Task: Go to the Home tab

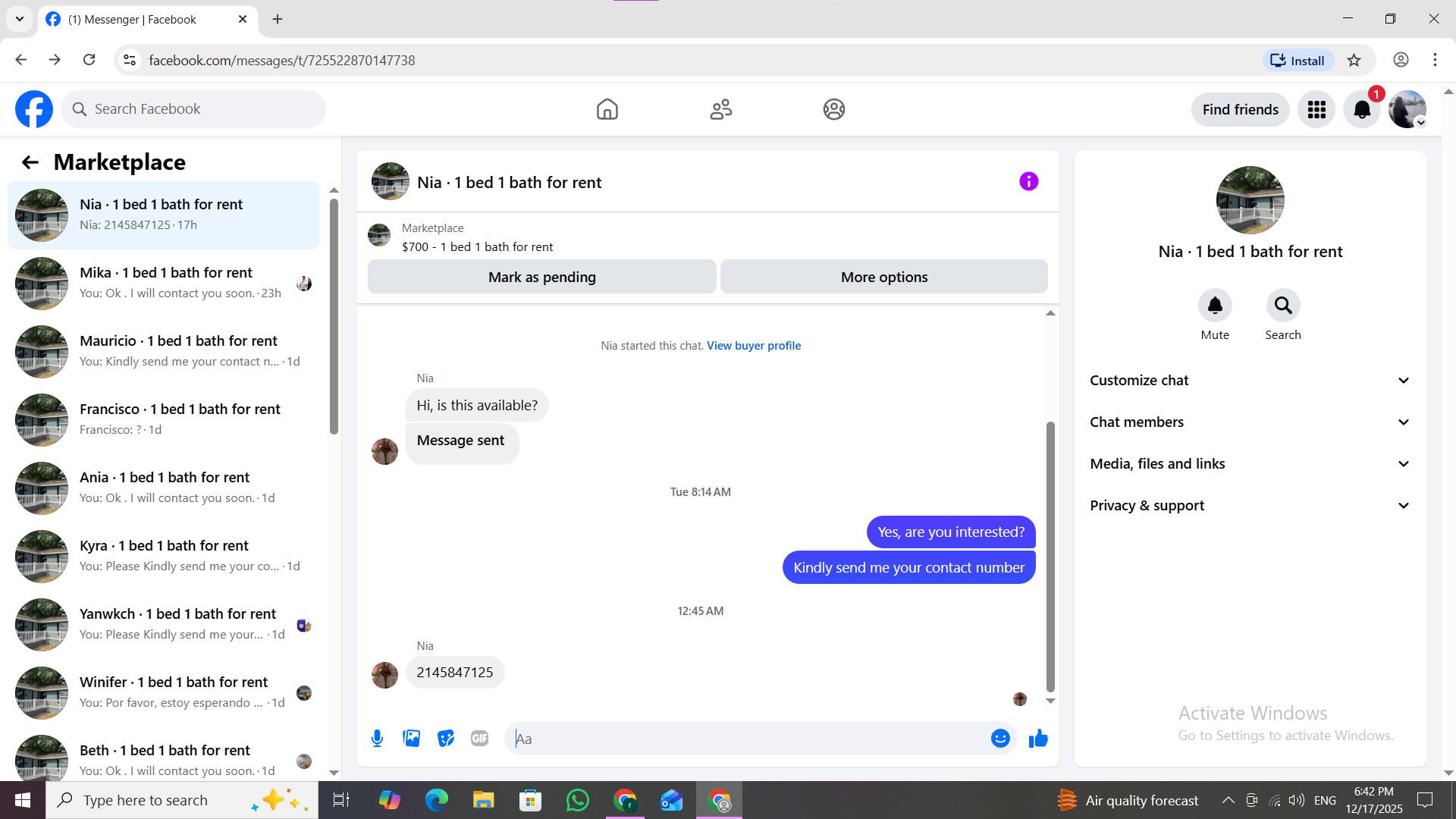Action: [607, 110]
